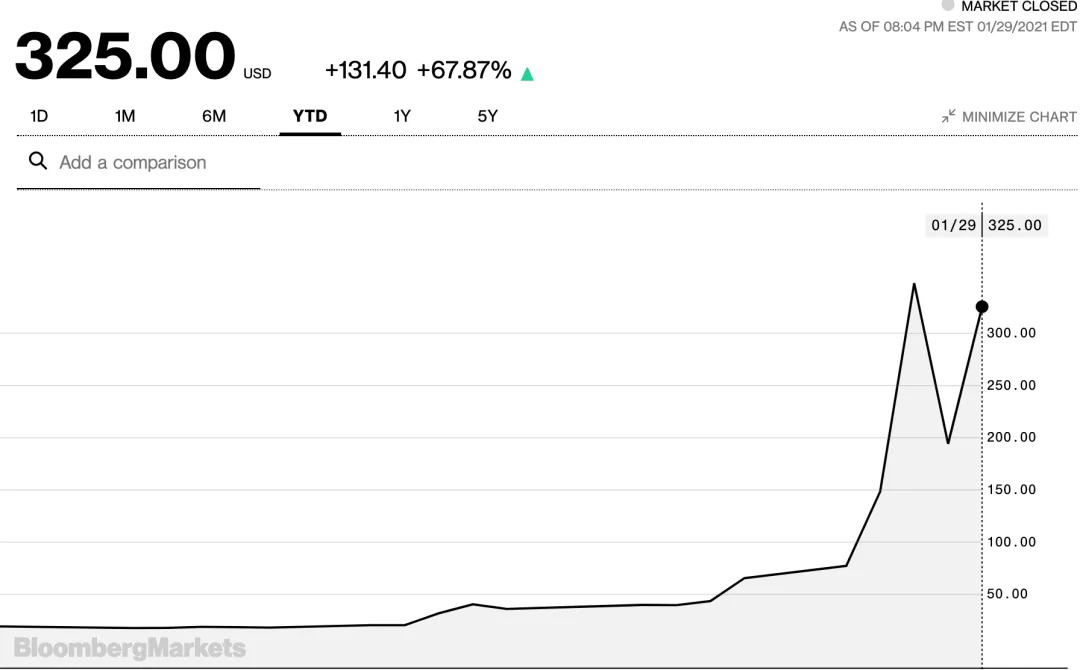This screenshot has width=1080, height=670.
Task: Click the +67.87% percent change value
Action: coord(464,71)
